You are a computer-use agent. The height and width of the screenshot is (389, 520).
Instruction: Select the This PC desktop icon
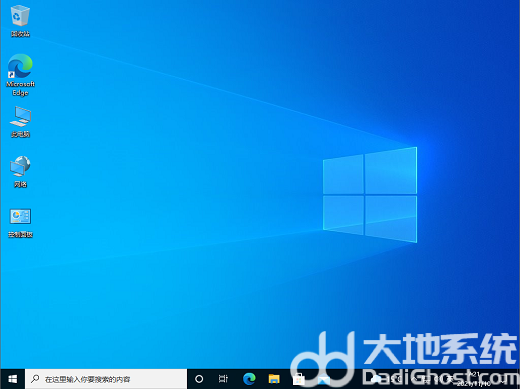pos(20,122)
